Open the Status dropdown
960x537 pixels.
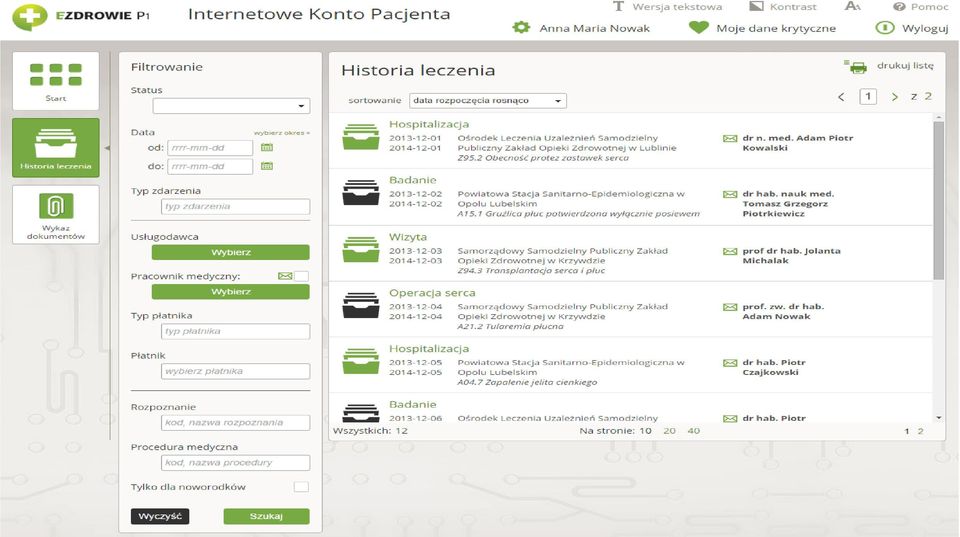coord(231,106)
